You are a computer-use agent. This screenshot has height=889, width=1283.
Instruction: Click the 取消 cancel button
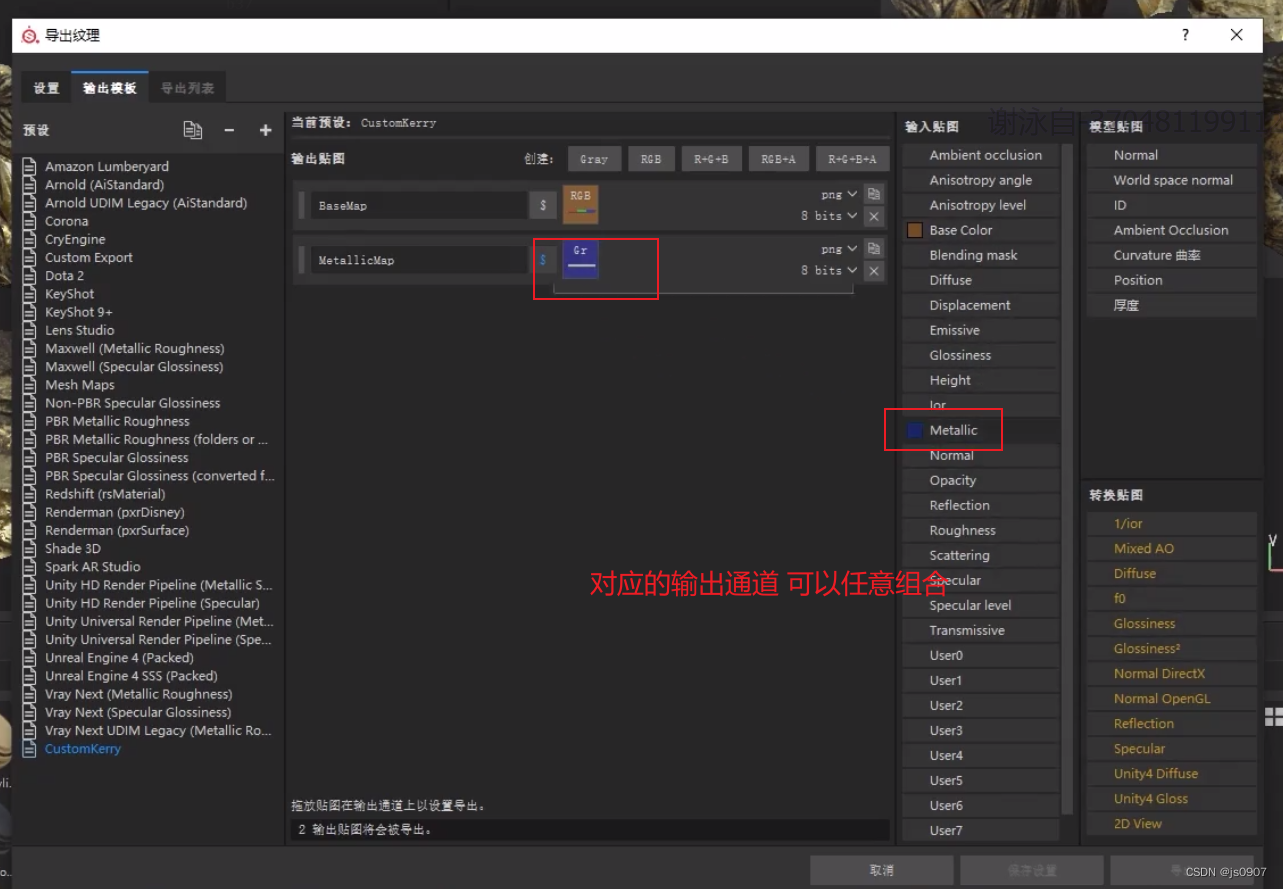882,869
